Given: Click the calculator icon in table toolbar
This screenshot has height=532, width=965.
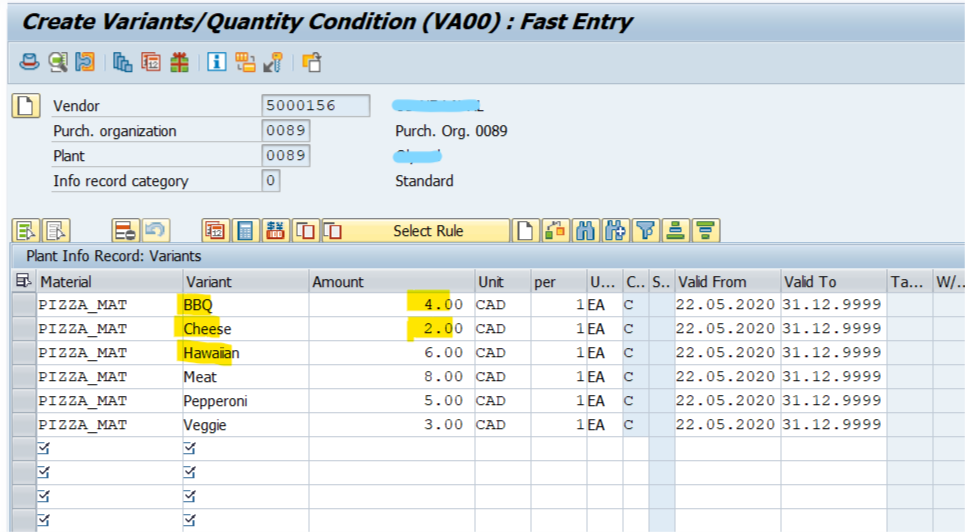Looking at the screenshot, I should click(244, 231).
